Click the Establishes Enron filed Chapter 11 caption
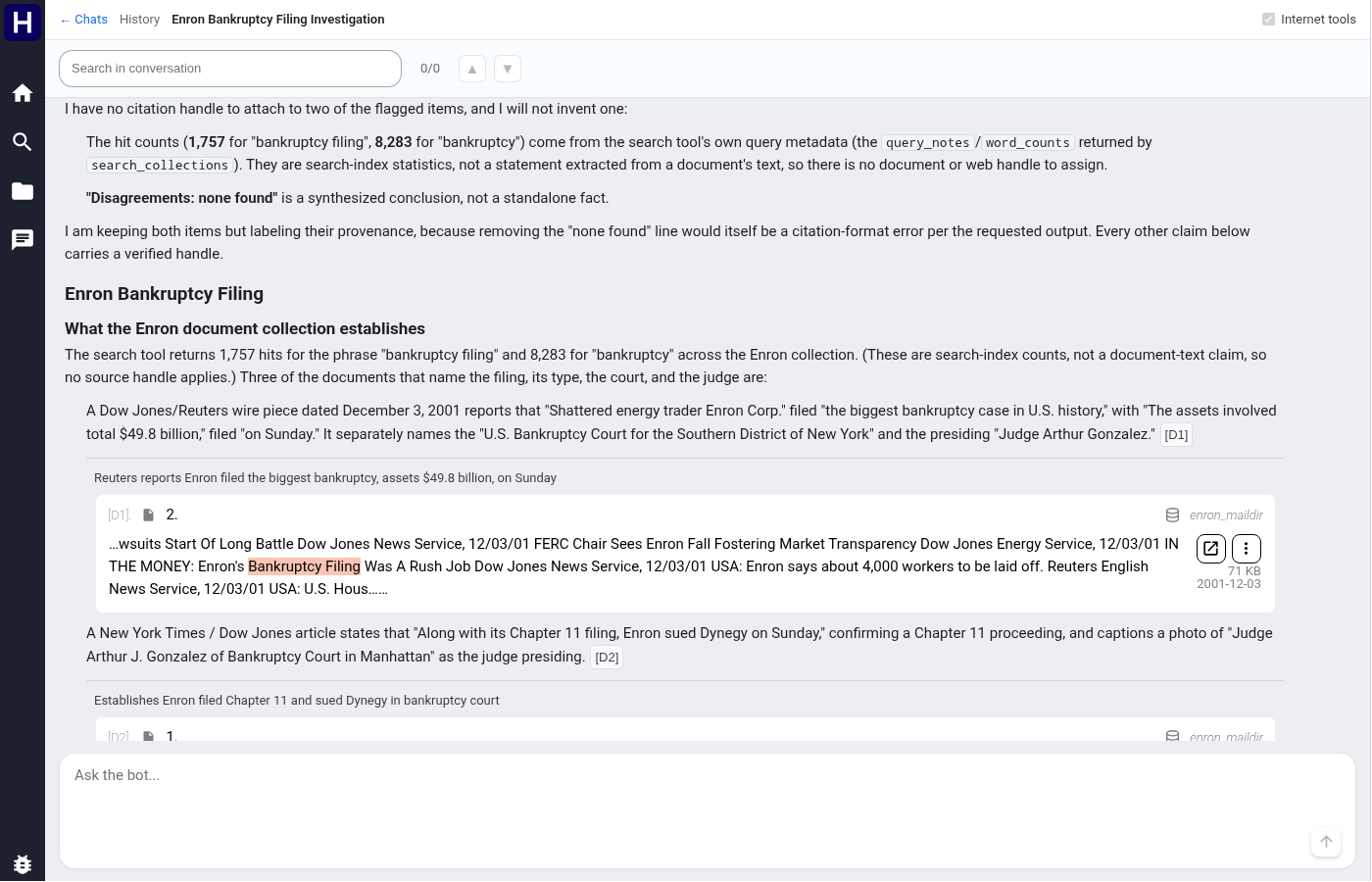The height and width of the screenshot is (882, 1372). pyautogui.click(x=297, y=701)
